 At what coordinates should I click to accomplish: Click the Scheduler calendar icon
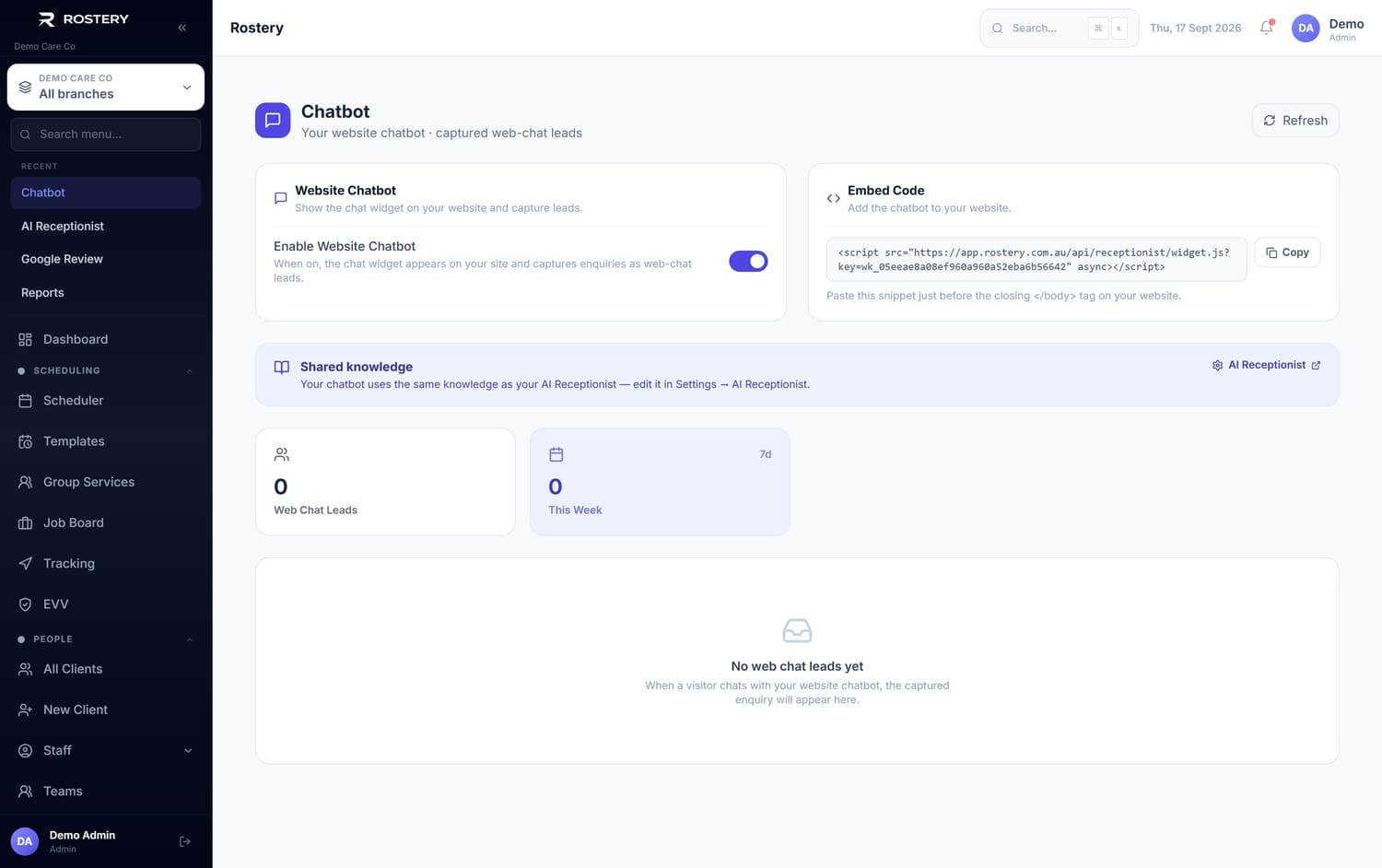25,401
